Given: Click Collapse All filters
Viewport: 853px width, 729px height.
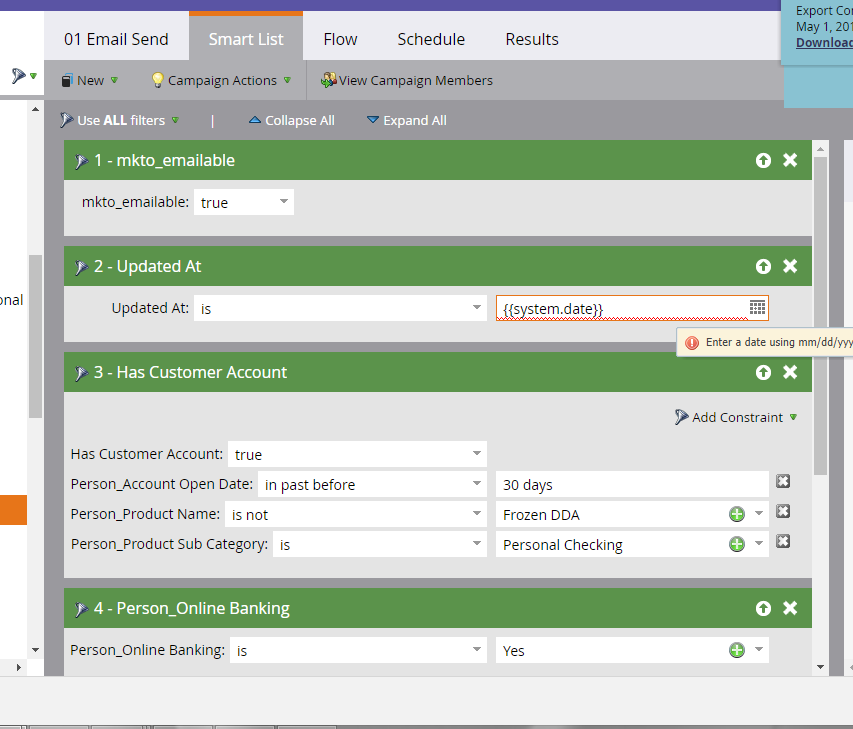Looking at the screenshot, I should (291, 120).
